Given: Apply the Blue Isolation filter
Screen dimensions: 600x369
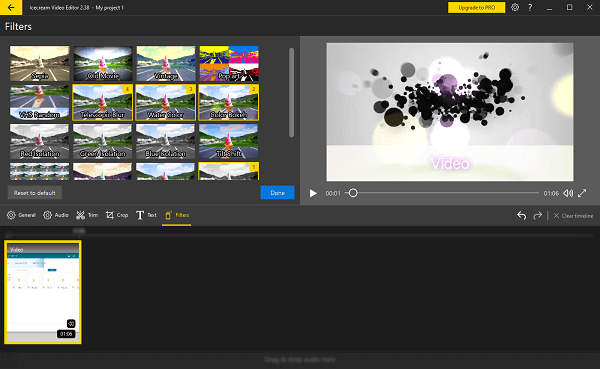Looking at the screenshot, I should coord(166,142).
